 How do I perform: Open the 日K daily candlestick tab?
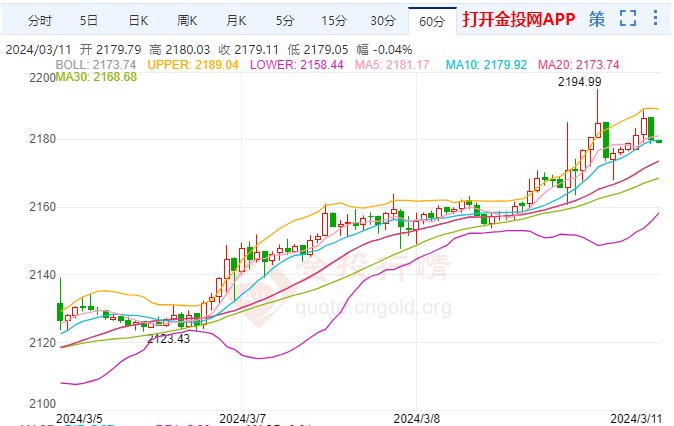(x=138, y=20)
